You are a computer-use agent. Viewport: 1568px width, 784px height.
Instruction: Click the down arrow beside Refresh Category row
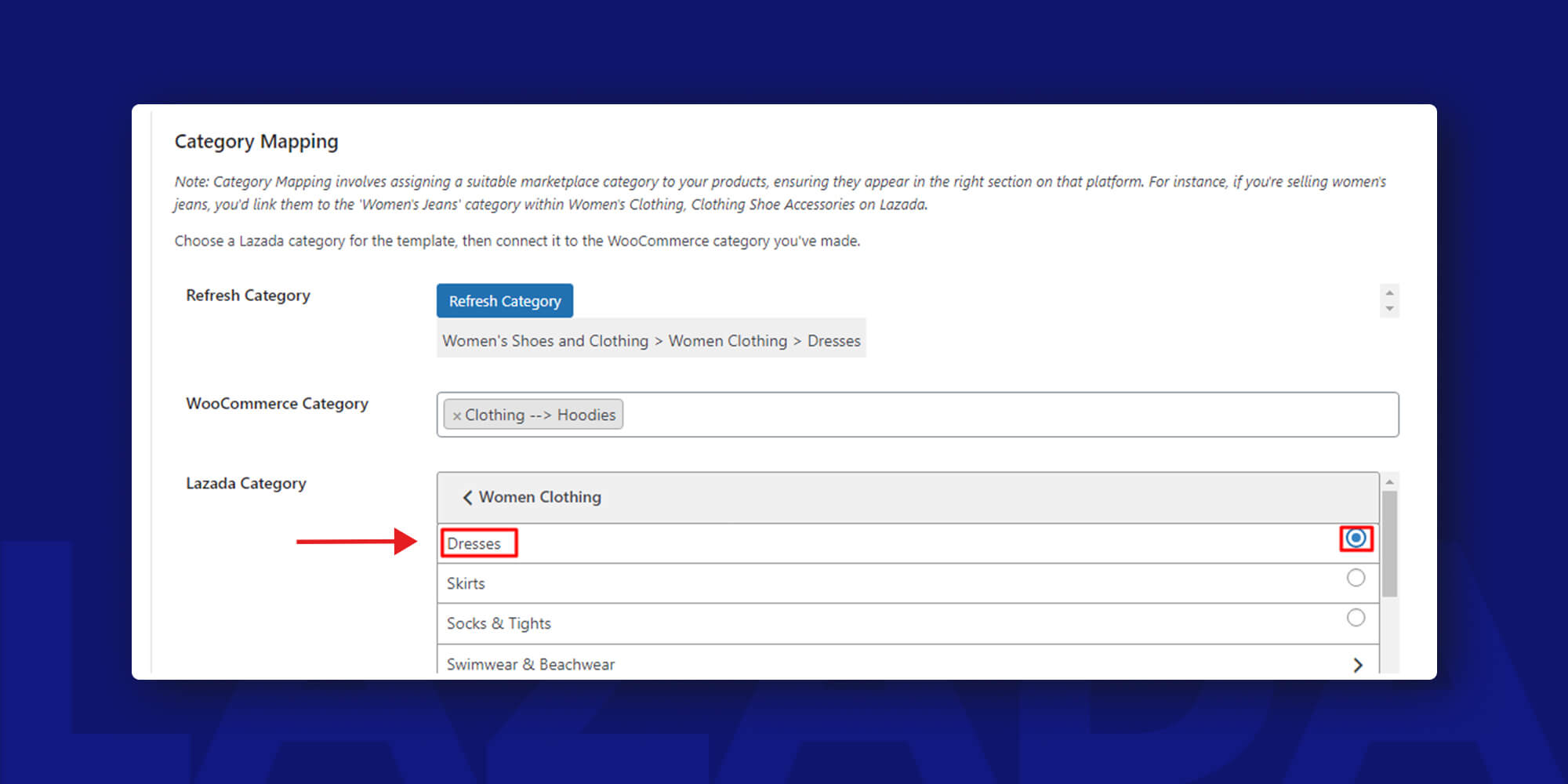[x=1389, y=309]
